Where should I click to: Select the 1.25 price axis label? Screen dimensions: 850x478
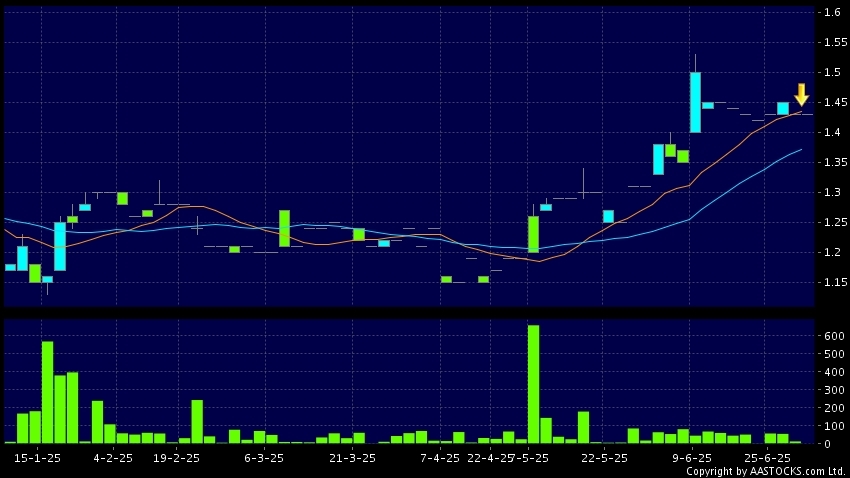coord(835,222)
